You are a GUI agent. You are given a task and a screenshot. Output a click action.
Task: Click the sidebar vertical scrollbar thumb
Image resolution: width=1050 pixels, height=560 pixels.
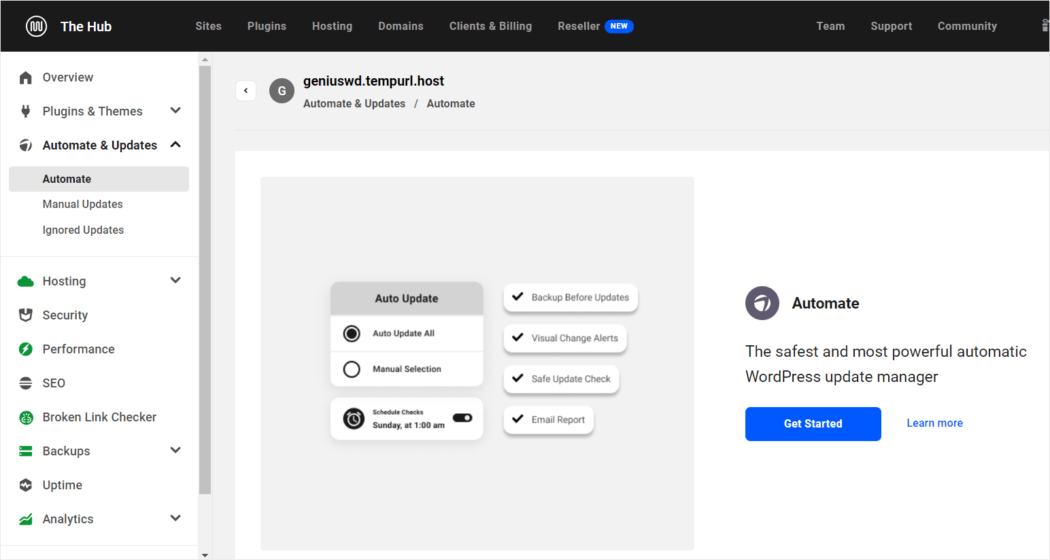coord(205,279)
